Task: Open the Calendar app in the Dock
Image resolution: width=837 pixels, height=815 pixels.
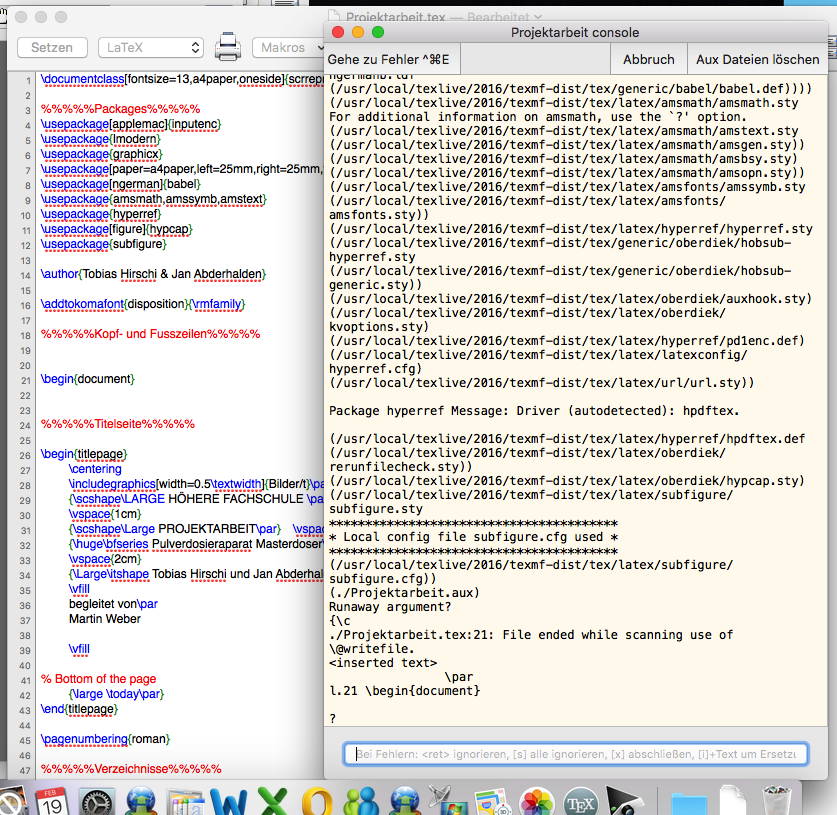Action: [x=52, y=801]
